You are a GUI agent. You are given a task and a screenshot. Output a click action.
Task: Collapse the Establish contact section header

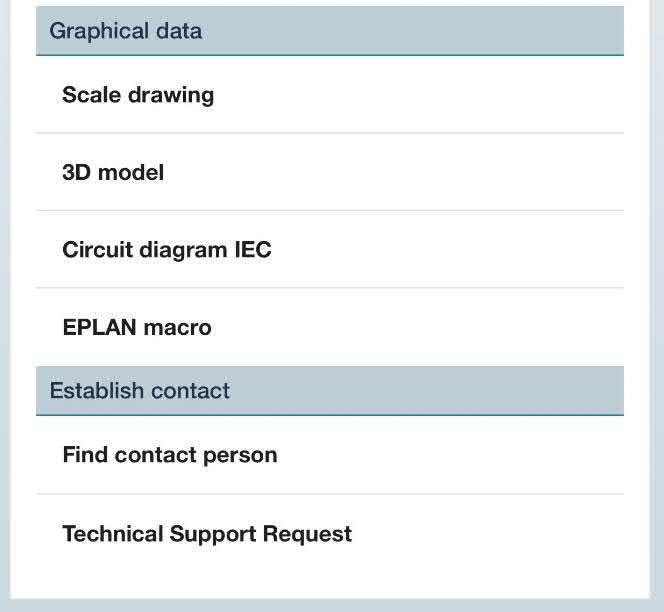(x=330, y=390)
